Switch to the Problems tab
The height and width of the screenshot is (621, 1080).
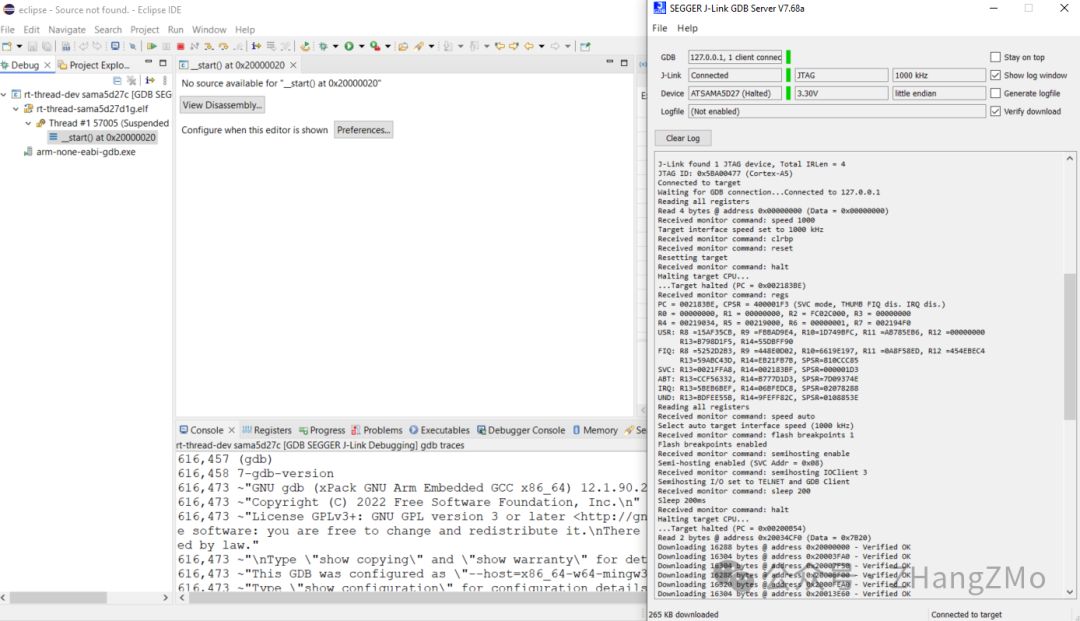click(377, 430)
